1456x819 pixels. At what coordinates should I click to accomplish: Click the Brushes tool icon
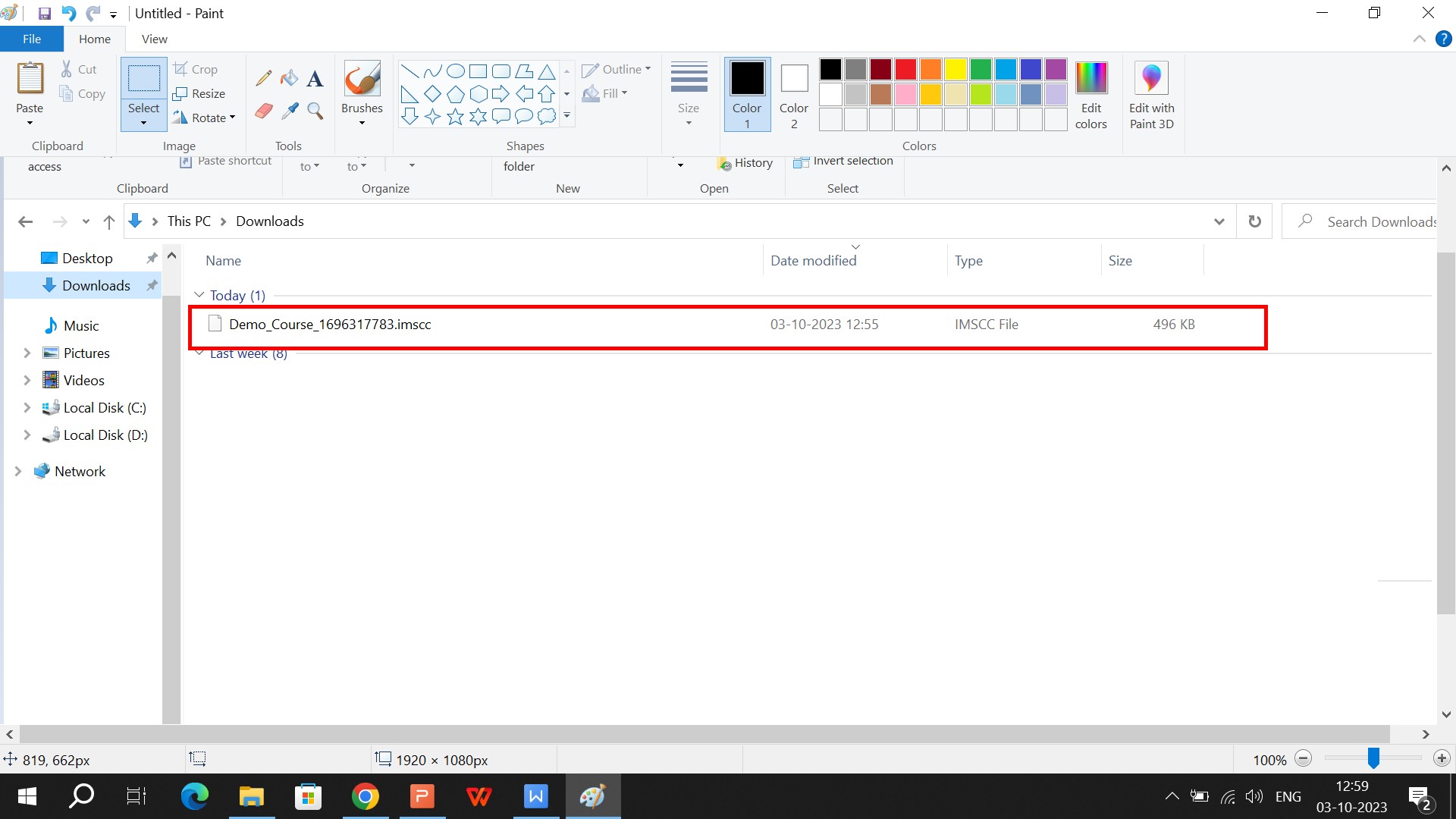click(x=362, y=78)
